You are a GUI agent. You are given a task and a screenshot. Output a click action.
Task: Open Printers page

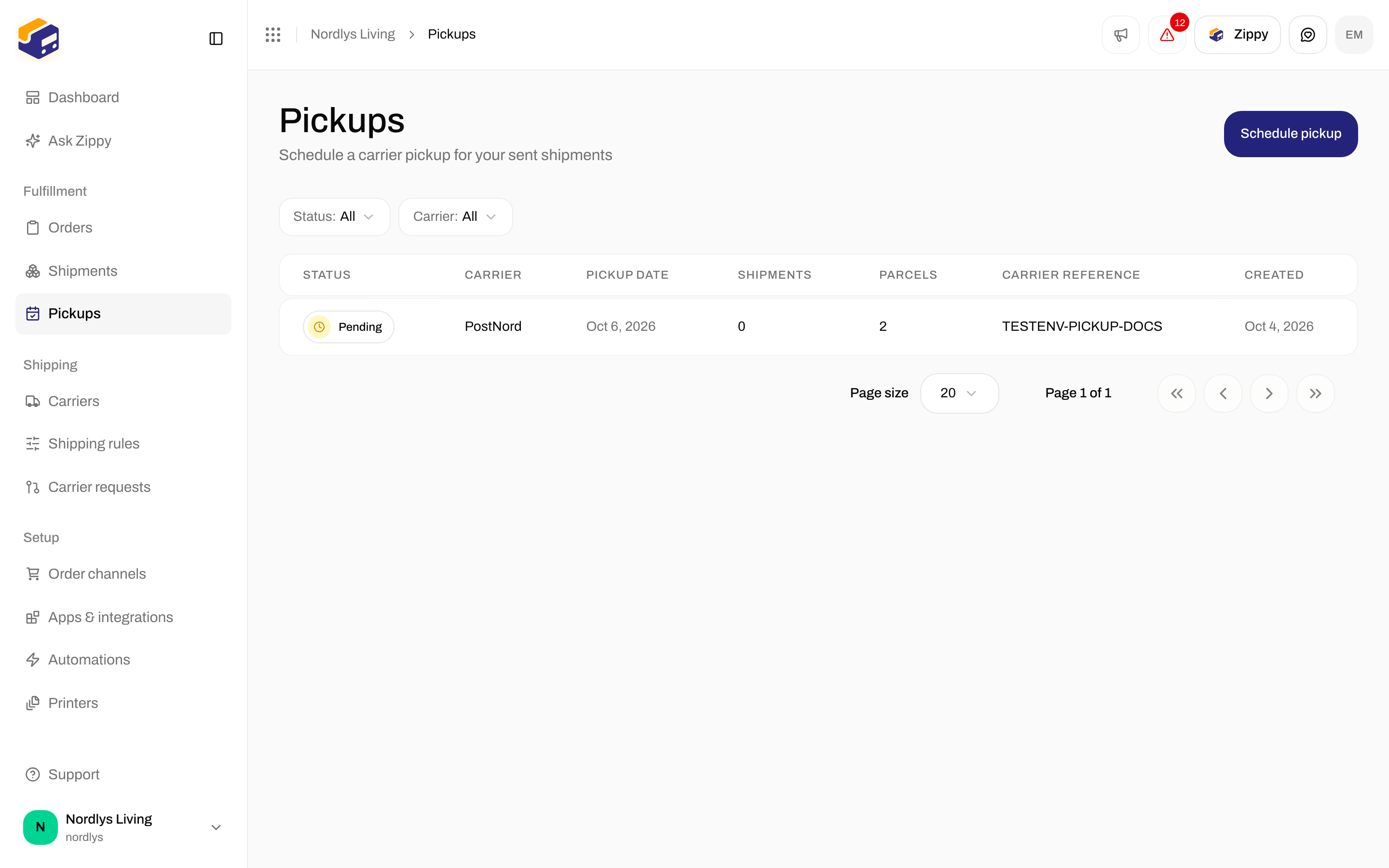pos(123,703)
